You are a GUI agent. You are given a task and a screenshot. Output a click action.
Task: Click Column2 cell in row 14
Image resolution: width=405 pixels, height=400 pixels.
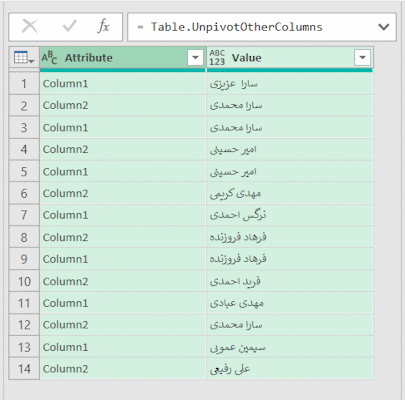click(122, 369)
